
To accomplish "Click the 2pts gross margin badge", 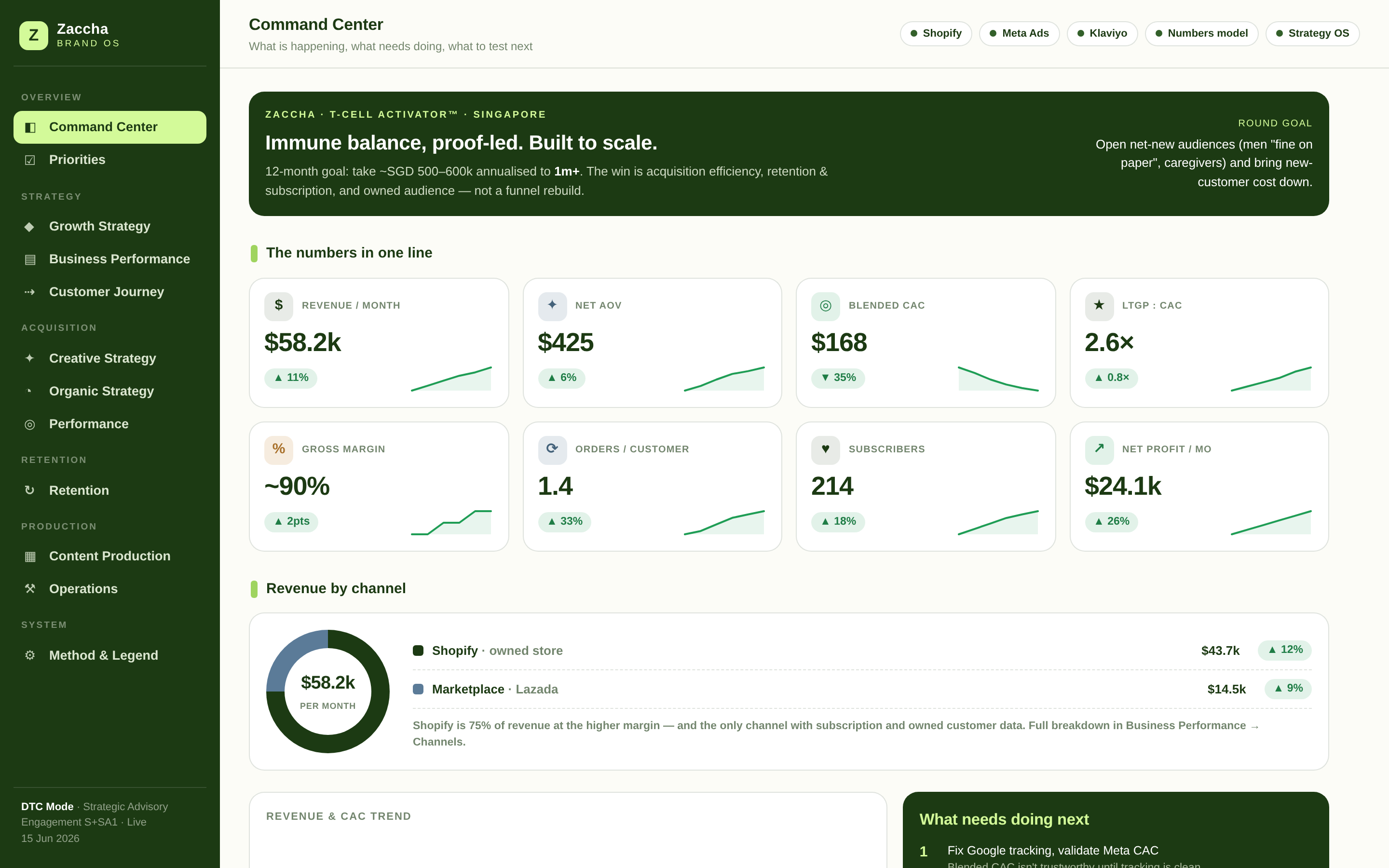I will point(291,521).
